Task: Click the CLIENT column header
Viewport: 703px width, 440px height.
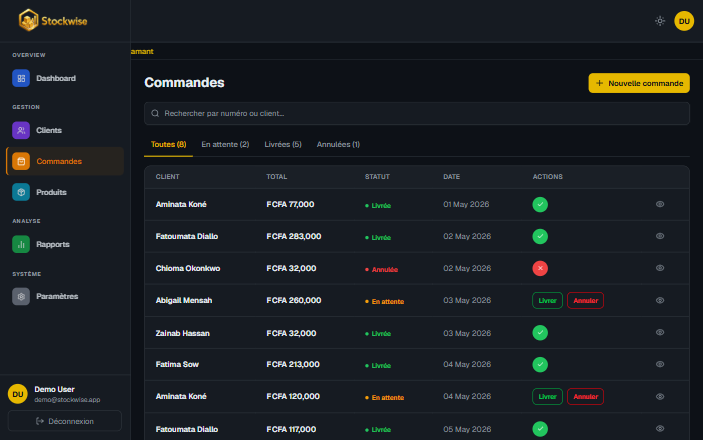Action: pyautogui.click(x=168, y=177)
